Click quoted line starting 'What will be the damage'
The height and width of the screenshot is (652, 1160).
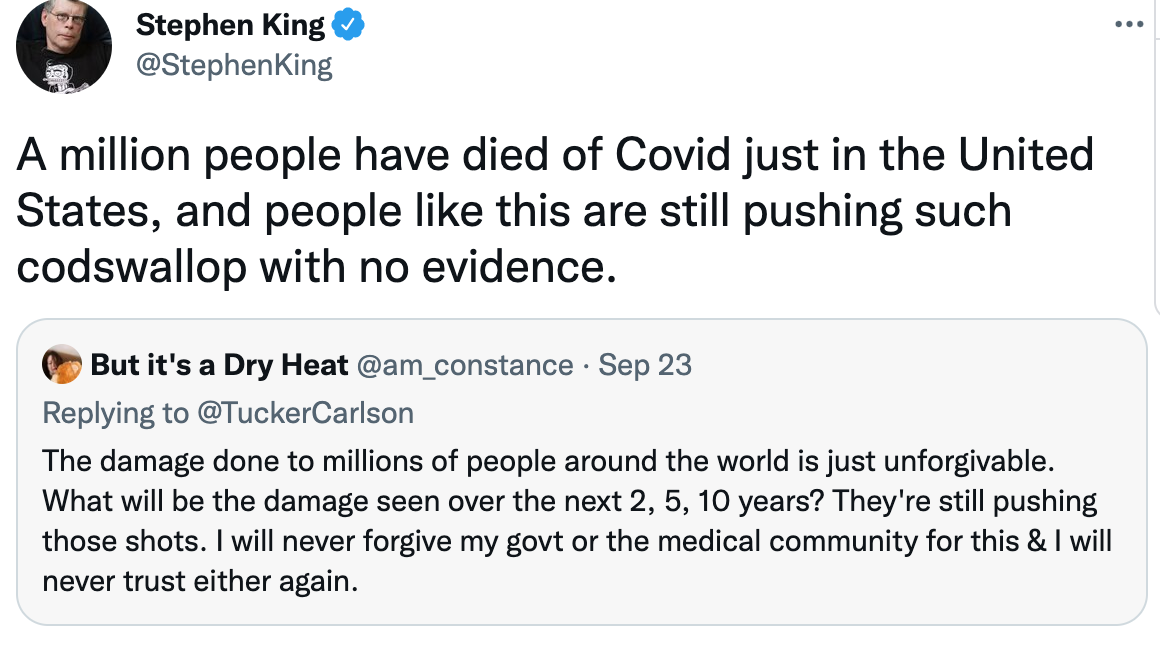pyautogui.click(x=570, y=502)
